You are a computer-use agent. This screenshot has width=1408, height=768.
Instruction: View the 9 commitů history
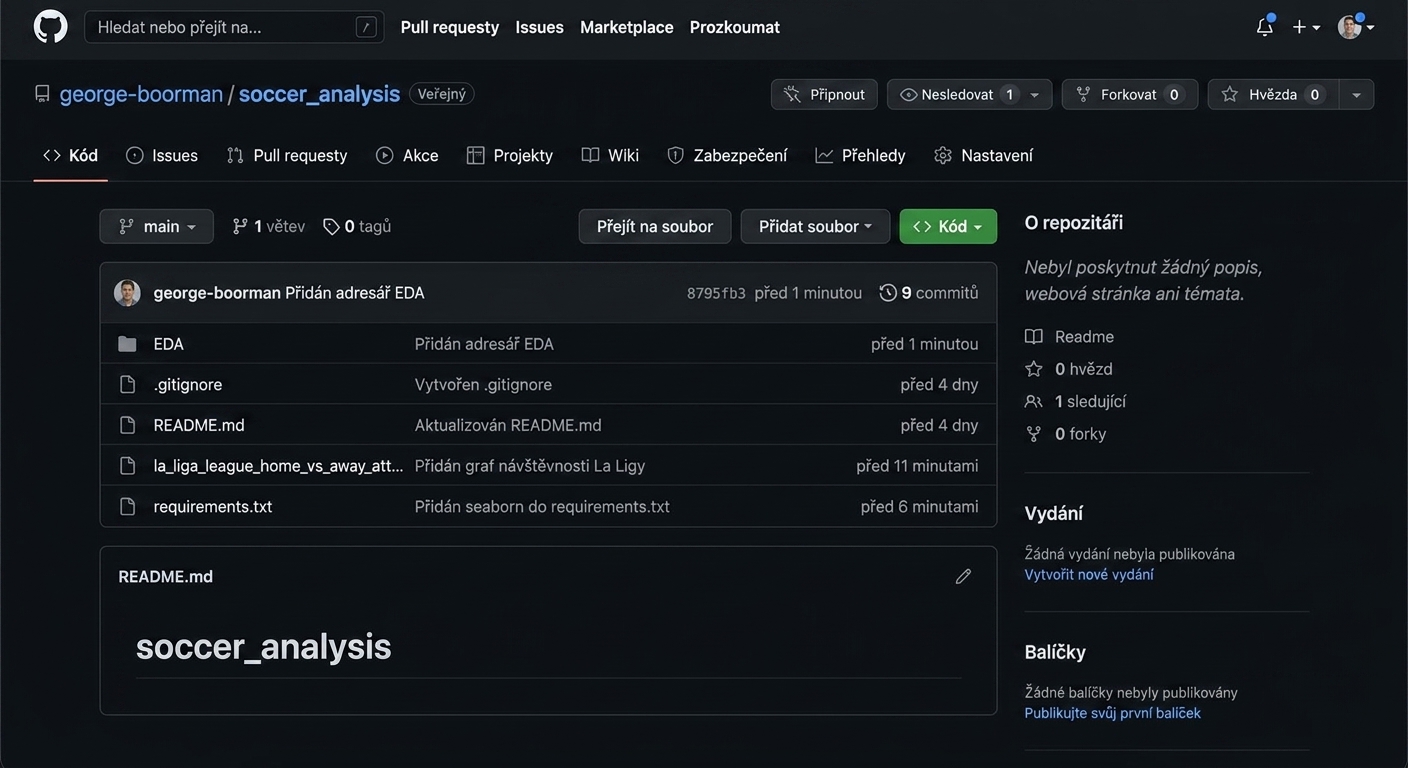(x=929, y=293)
